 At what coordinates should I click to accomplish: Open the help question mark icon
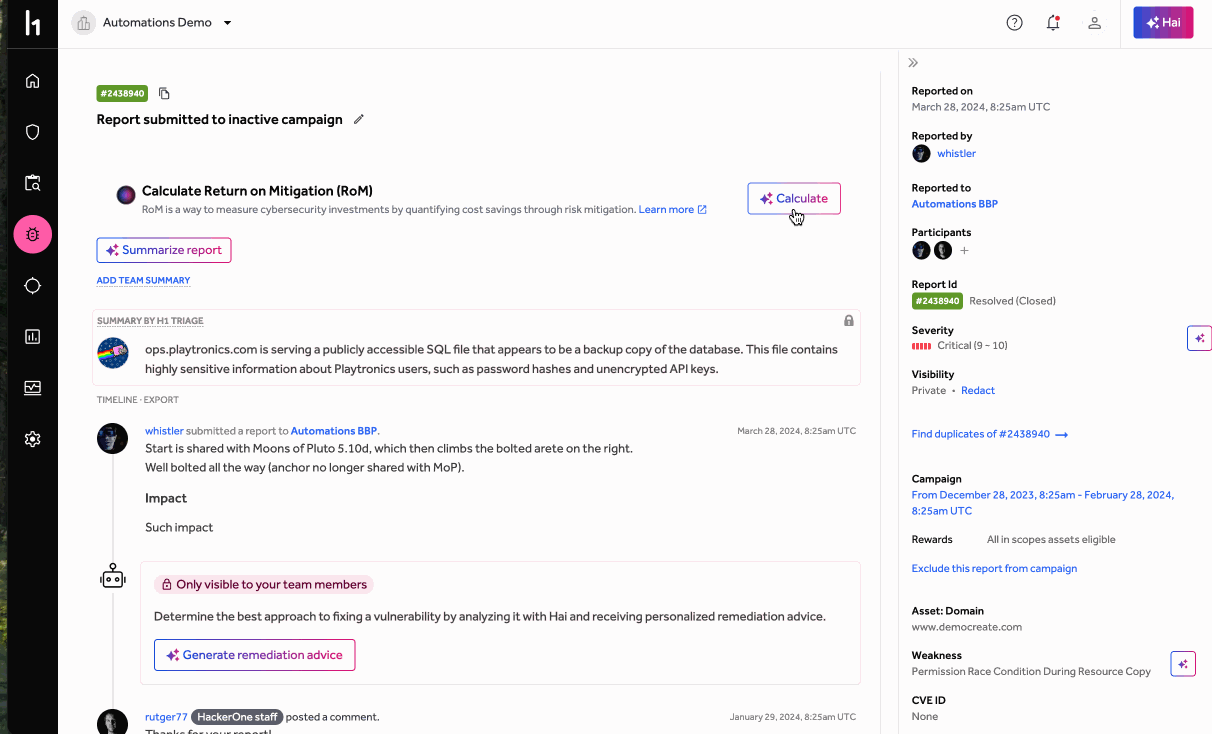[1014, 23]
